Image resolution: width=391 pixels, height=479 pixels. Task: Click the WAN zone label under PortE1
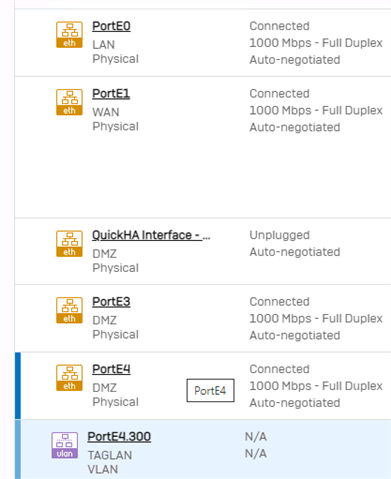(x=106, y=112)
